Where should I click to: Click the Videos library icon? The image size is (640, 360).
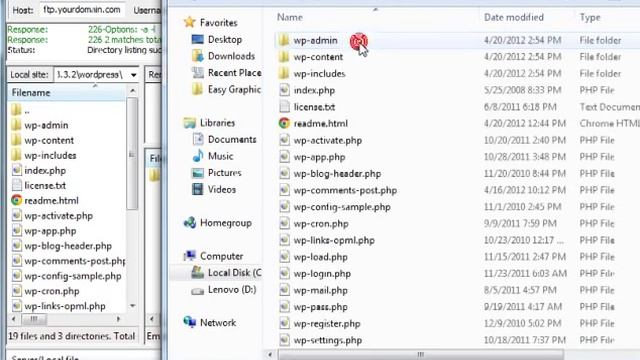[x=198, y=189]
